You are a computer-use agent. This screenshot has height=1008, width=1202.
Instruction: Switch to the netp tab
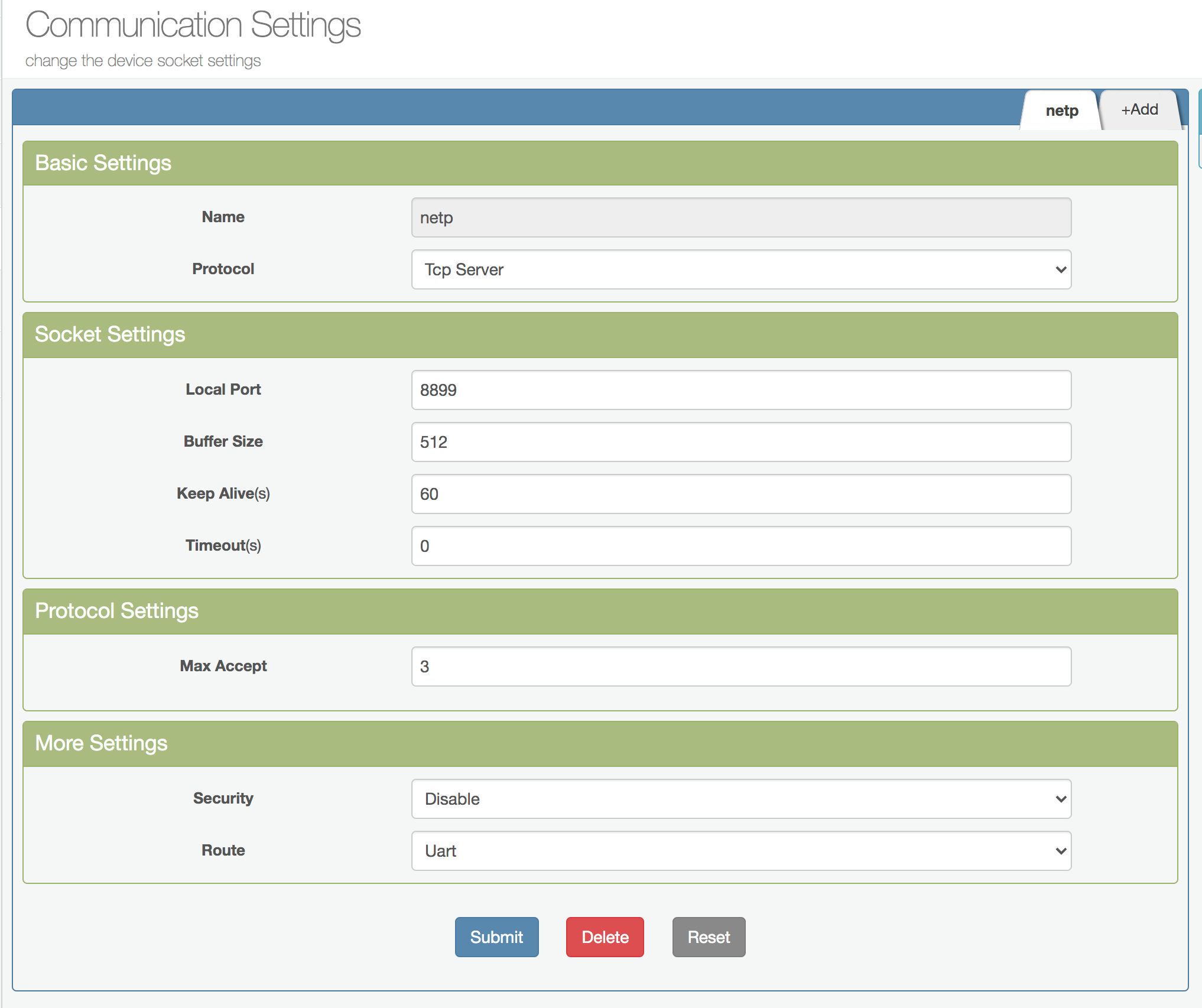click(x=1061, y=110)
